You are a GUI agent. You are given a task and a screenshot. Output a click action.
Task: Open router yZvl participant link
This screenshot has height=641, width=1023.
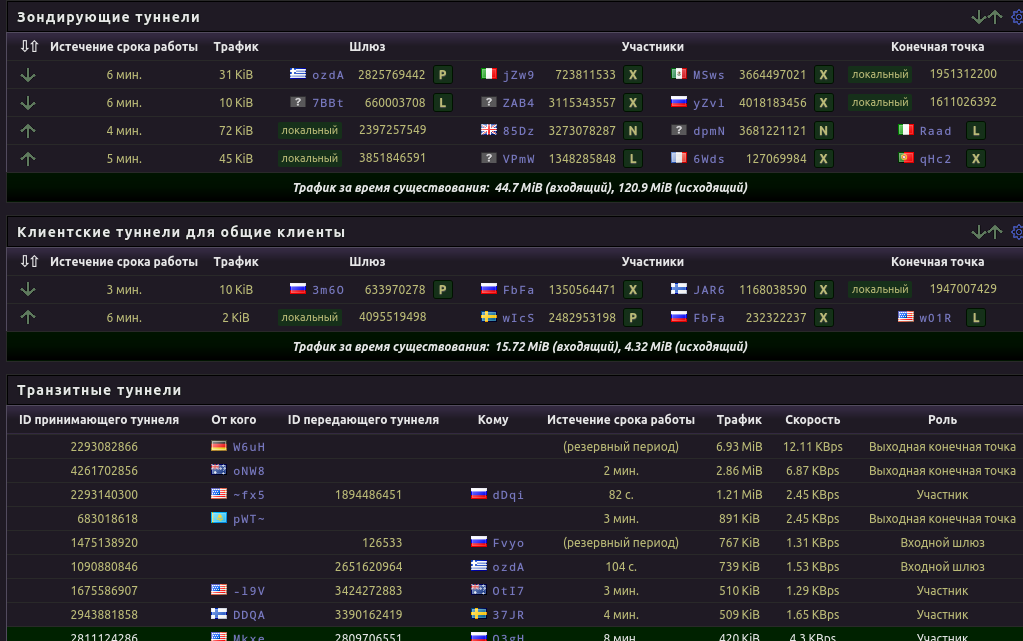709,103
